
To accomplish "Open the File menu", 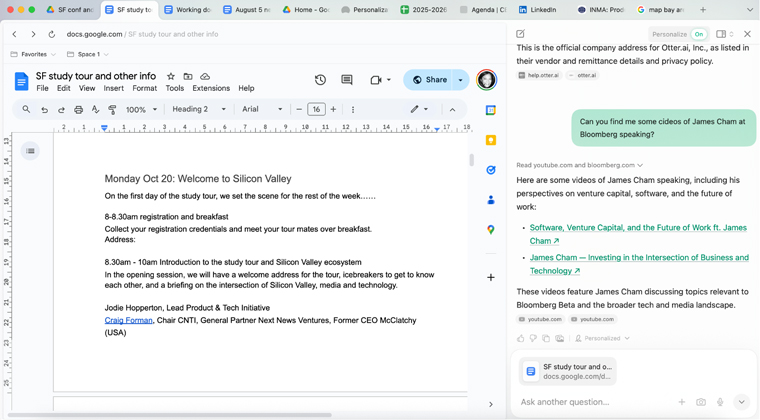I will [x=42, y=88].
